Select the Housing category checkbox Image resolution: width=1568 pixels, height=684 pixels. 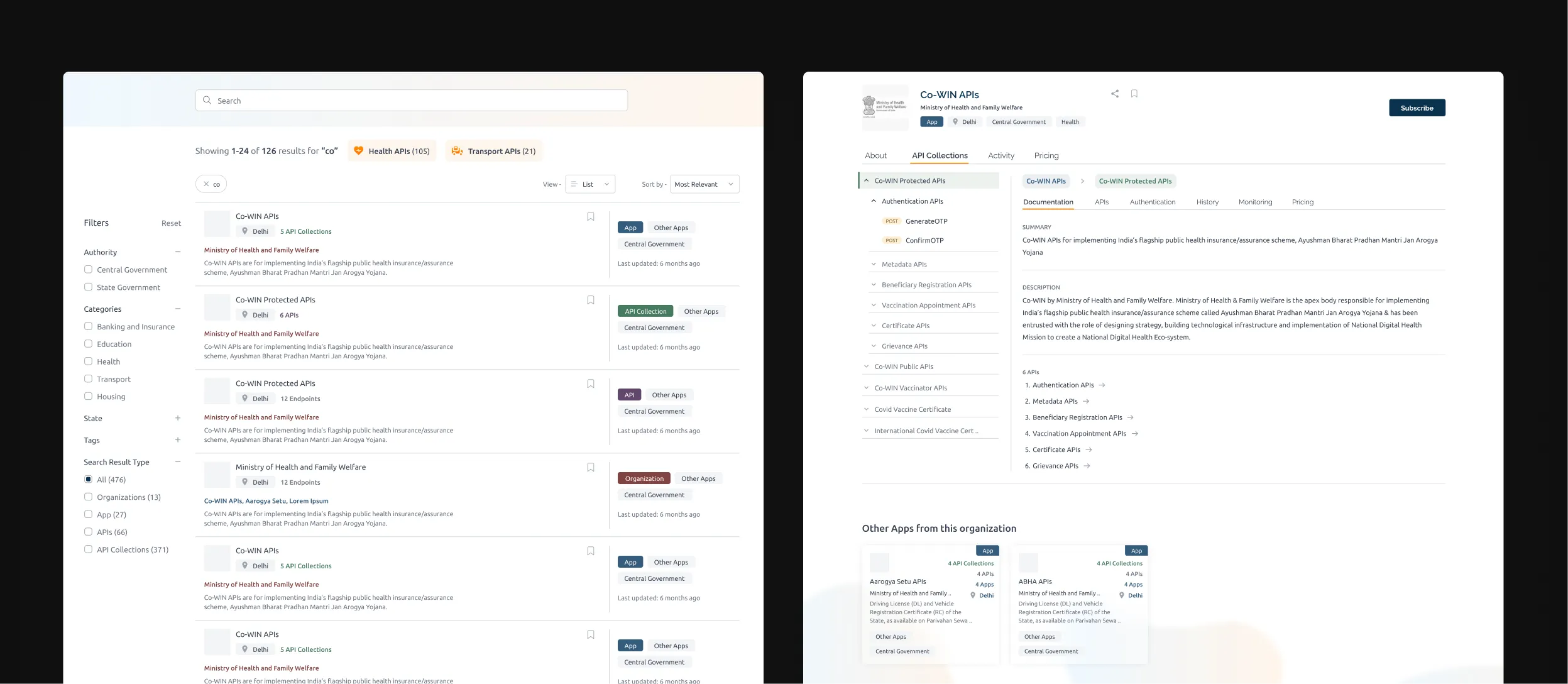(88, 397)
